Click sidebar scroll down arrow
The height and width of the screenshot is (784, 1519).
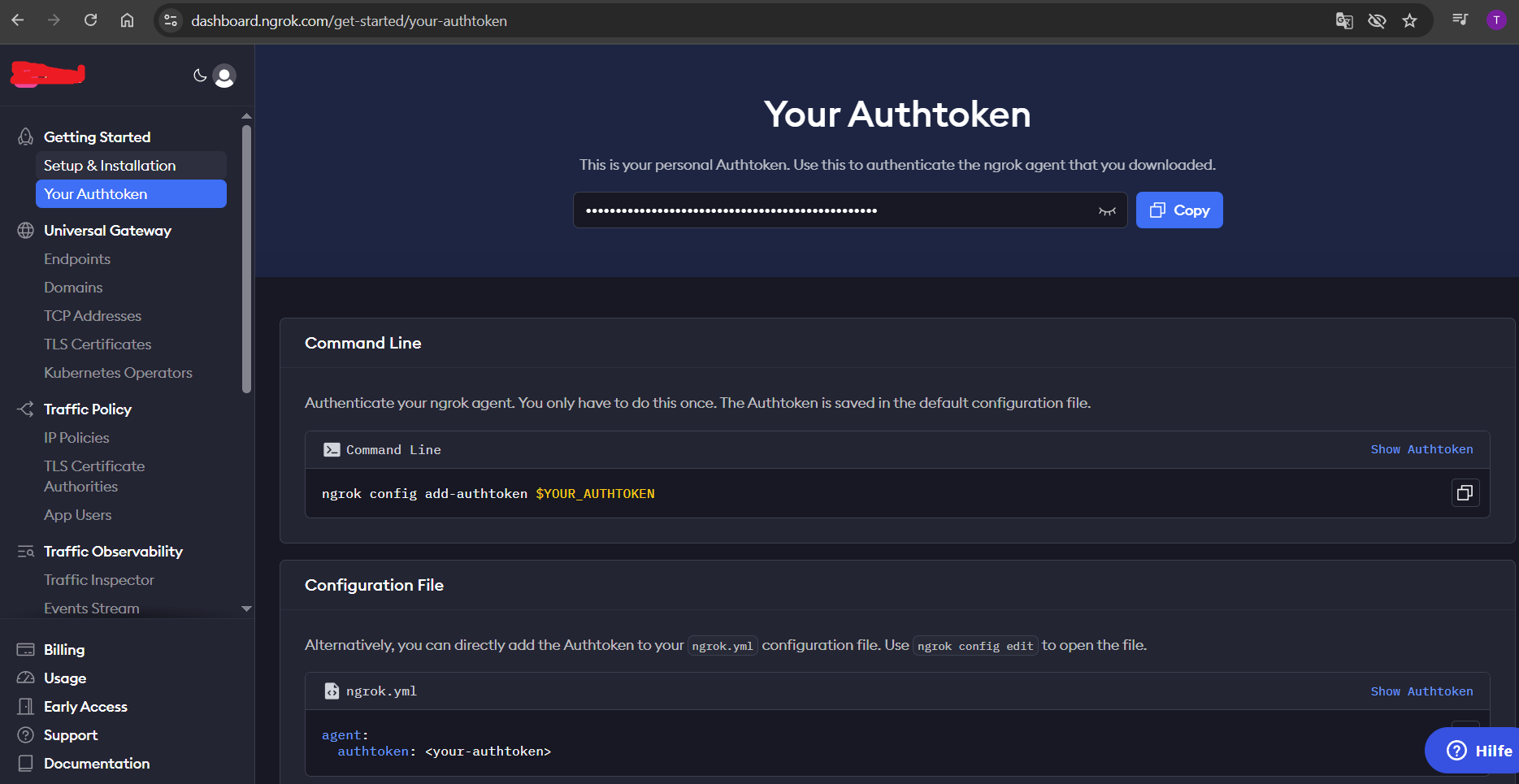(246, 609)
